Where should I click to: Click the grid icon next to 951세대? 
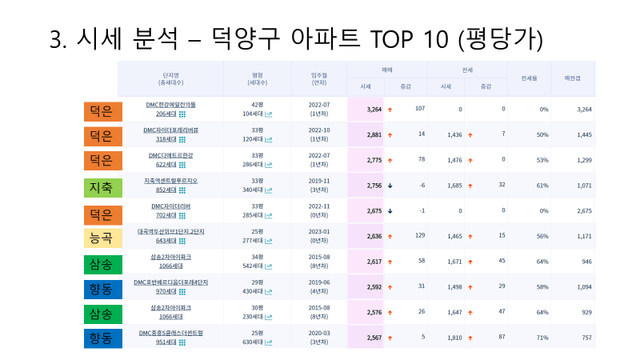click(182, 342)
